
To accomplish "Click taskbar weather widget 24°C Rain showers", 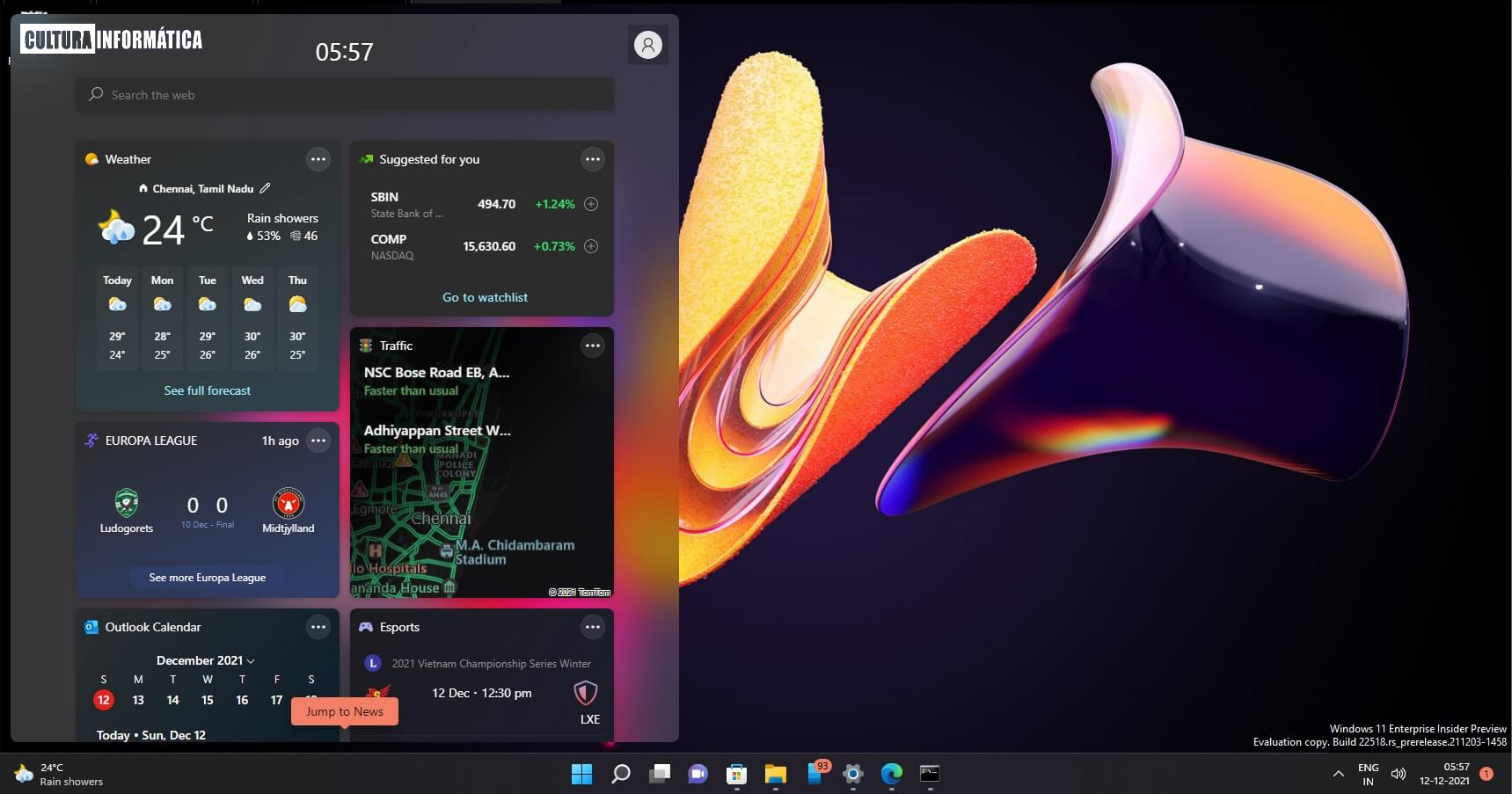I will coord(59,774).
